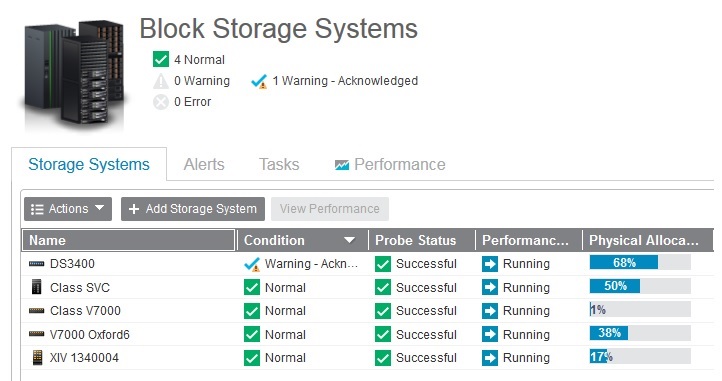Click the Class V7000 1% allocation bar

click(x=640, y=310)
